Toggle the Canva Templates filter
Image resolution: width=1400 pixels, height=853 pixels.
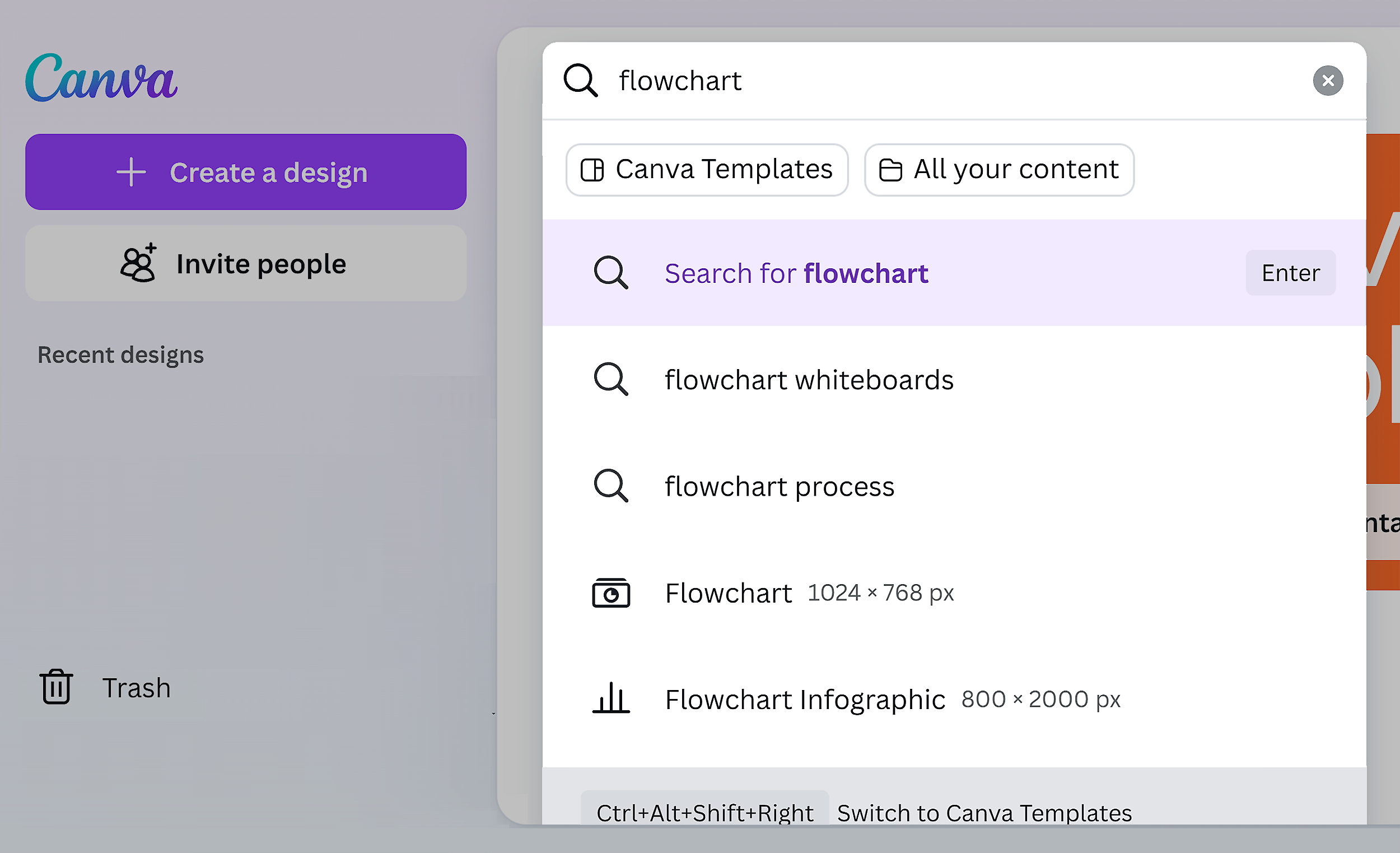click(x=707, y=169)
